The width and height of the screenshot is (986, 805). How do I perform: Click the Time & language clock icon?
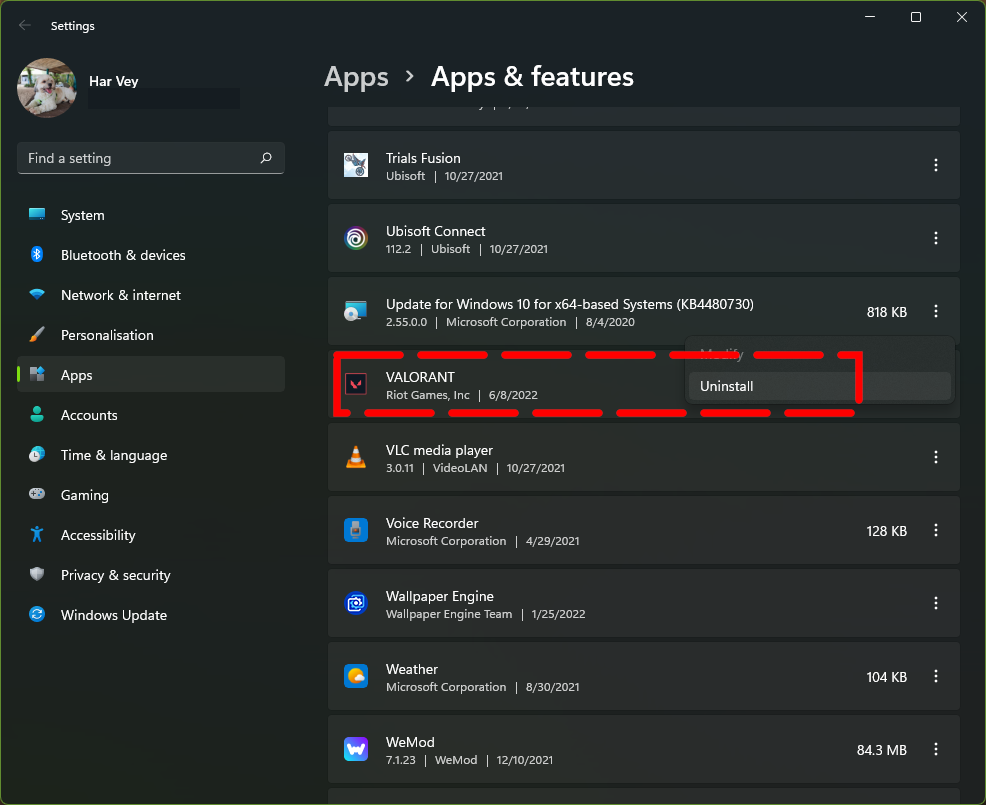tap(37, 454)
